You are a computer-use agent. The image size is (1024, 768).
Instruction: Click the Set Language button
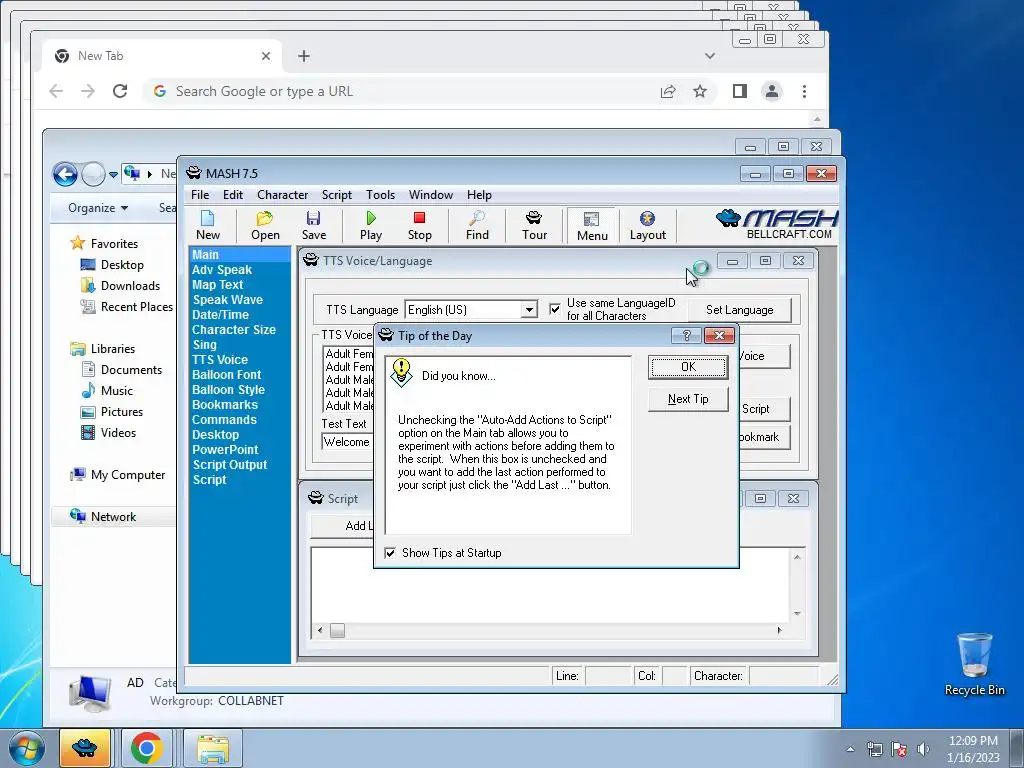coord(739,310)
